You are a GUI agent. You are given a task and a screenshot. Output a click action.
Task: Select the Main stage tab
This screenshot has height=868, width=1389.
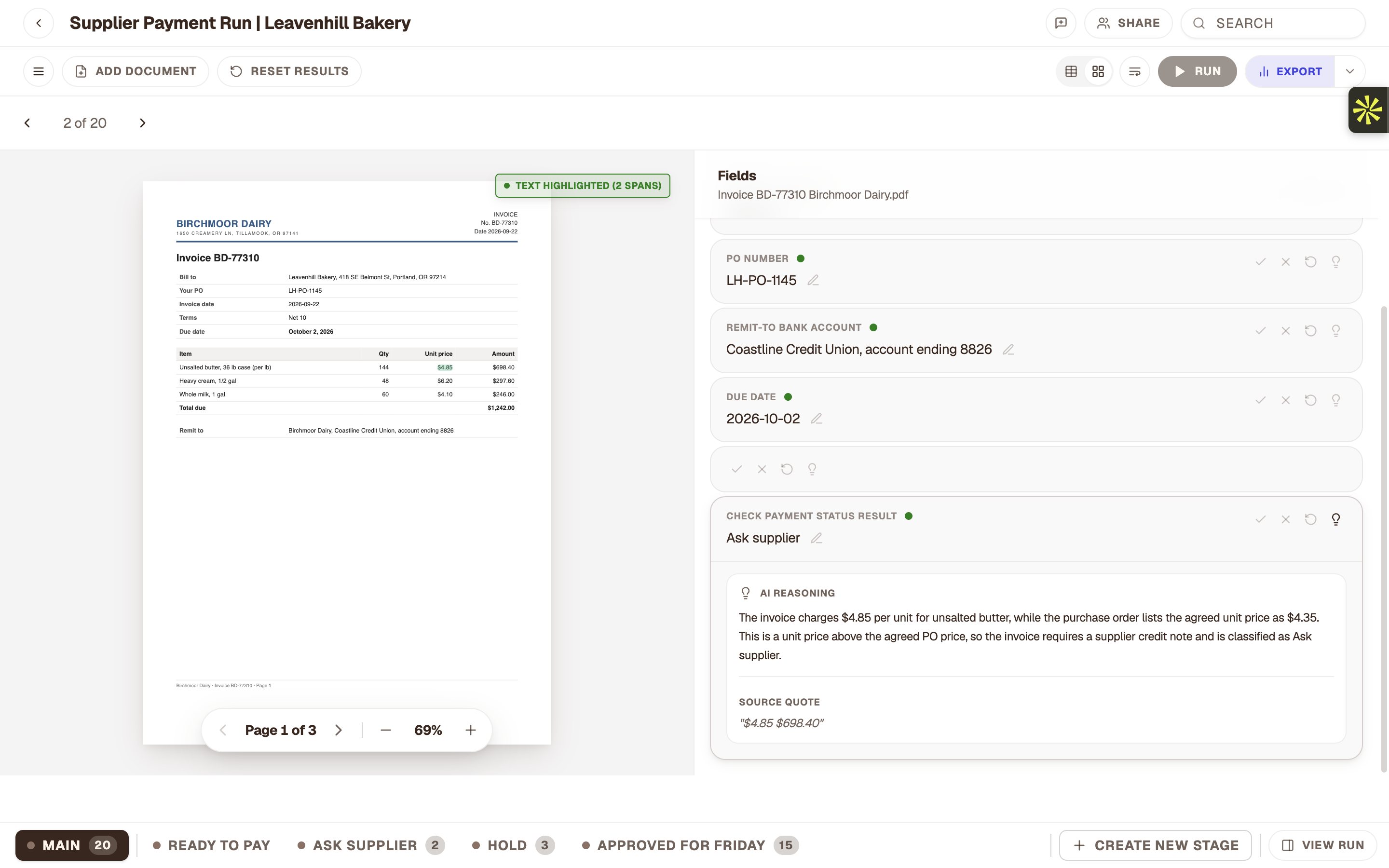point(72,845)
